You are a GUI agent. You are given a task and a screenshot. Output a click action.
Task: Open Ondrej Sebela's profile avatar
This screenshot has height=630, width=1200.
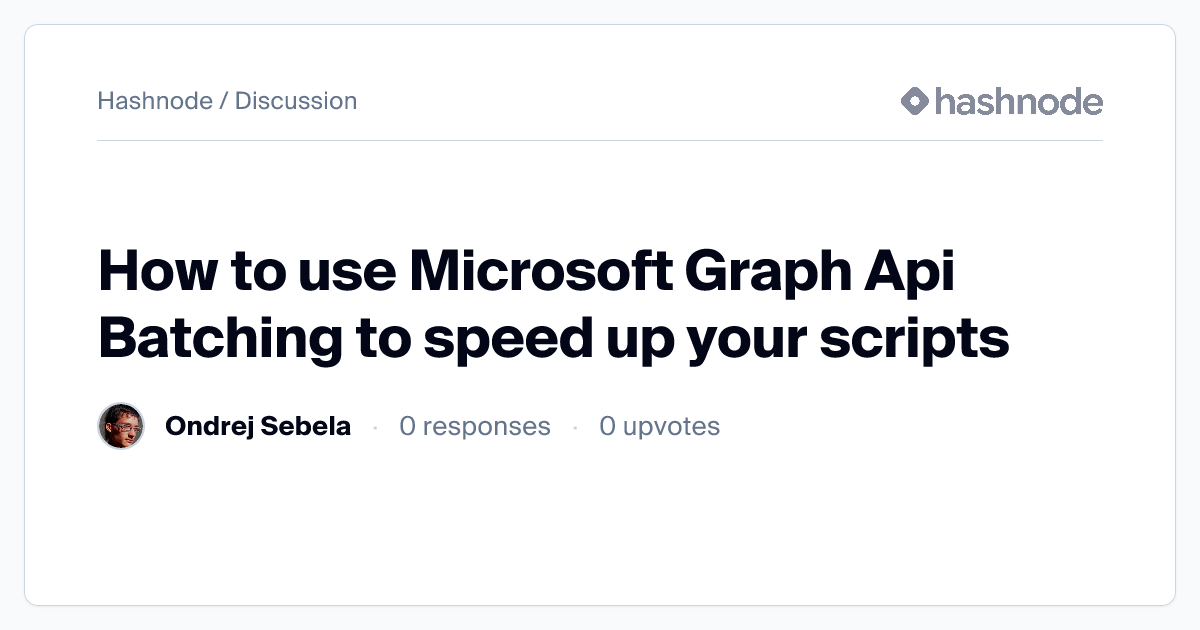pyautogui.click(x=121, y=427)
